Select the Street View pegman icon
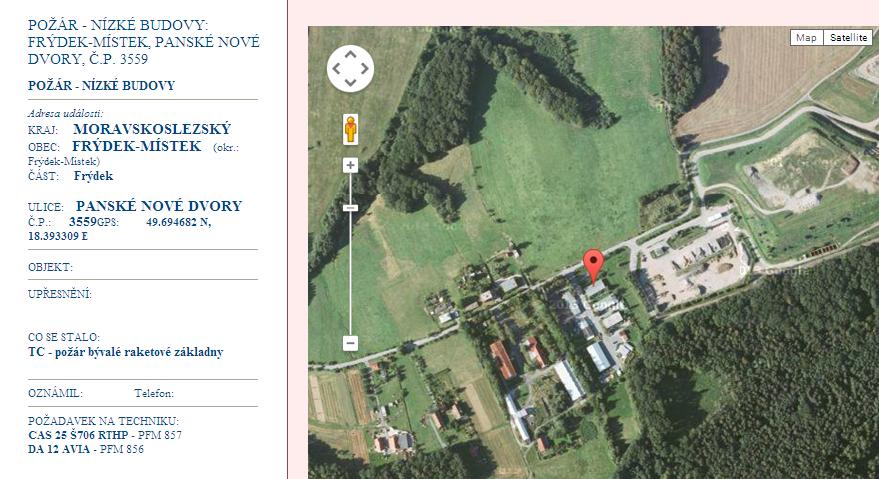 click(350, 129)
